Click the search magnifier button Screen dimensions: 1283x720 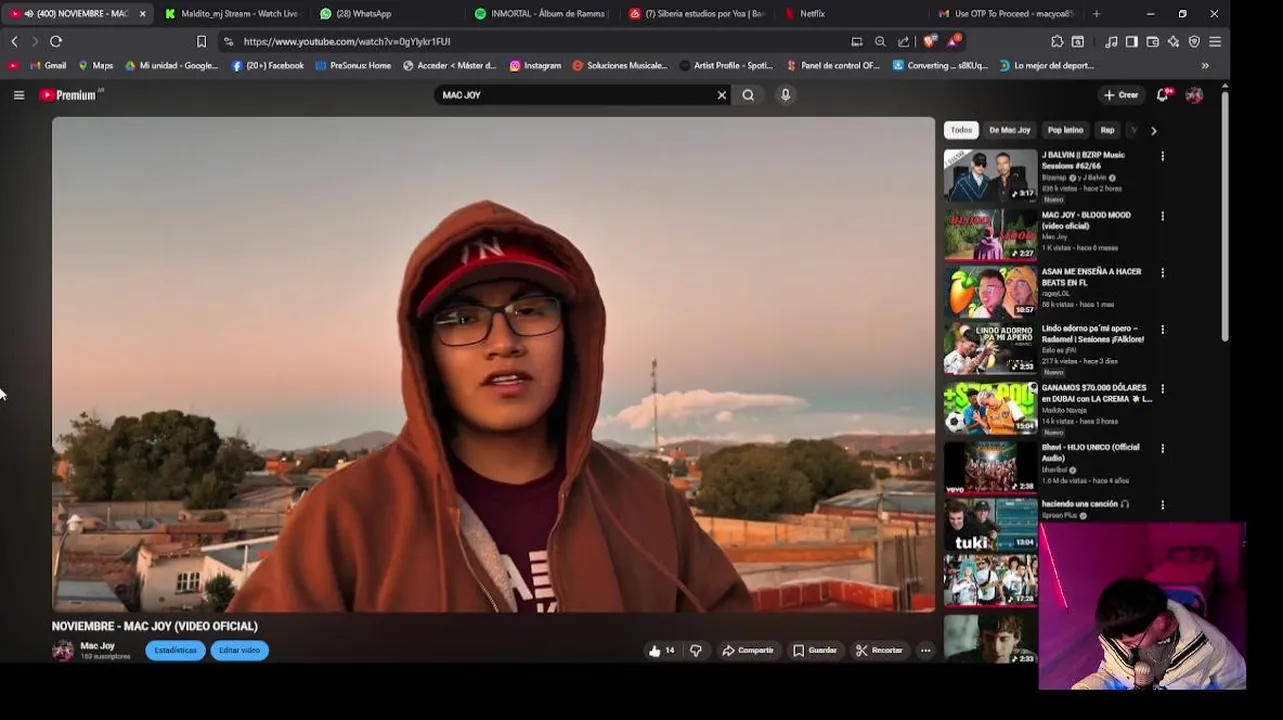click(x=748, y=95)
